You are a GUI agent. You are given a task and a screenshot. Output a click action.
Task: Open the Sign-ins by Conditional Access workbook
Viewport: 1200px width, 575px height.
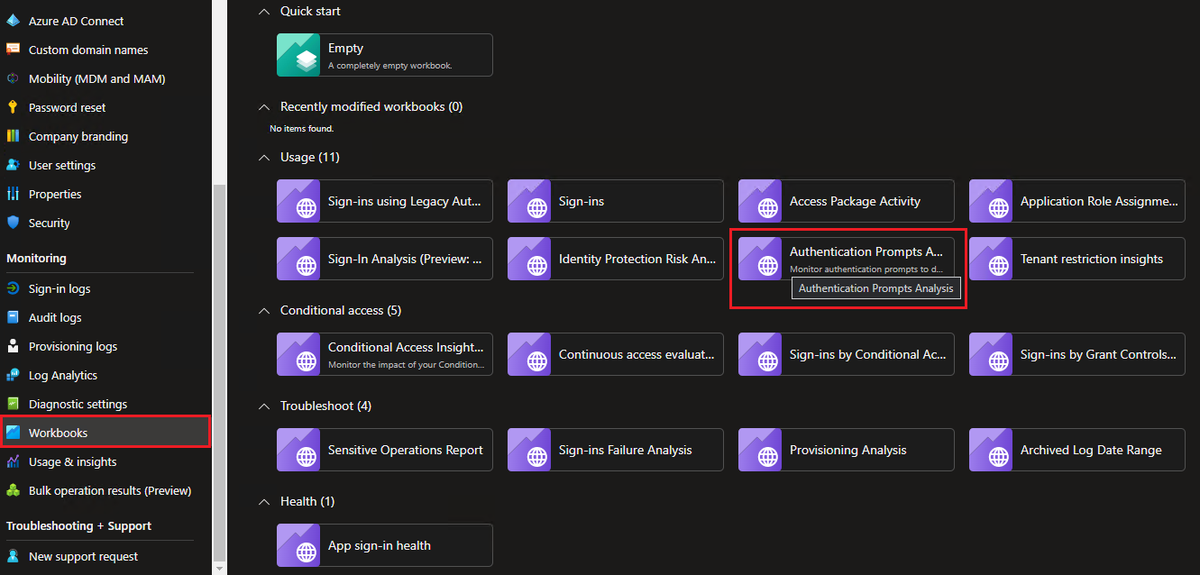tap(846, 354)
